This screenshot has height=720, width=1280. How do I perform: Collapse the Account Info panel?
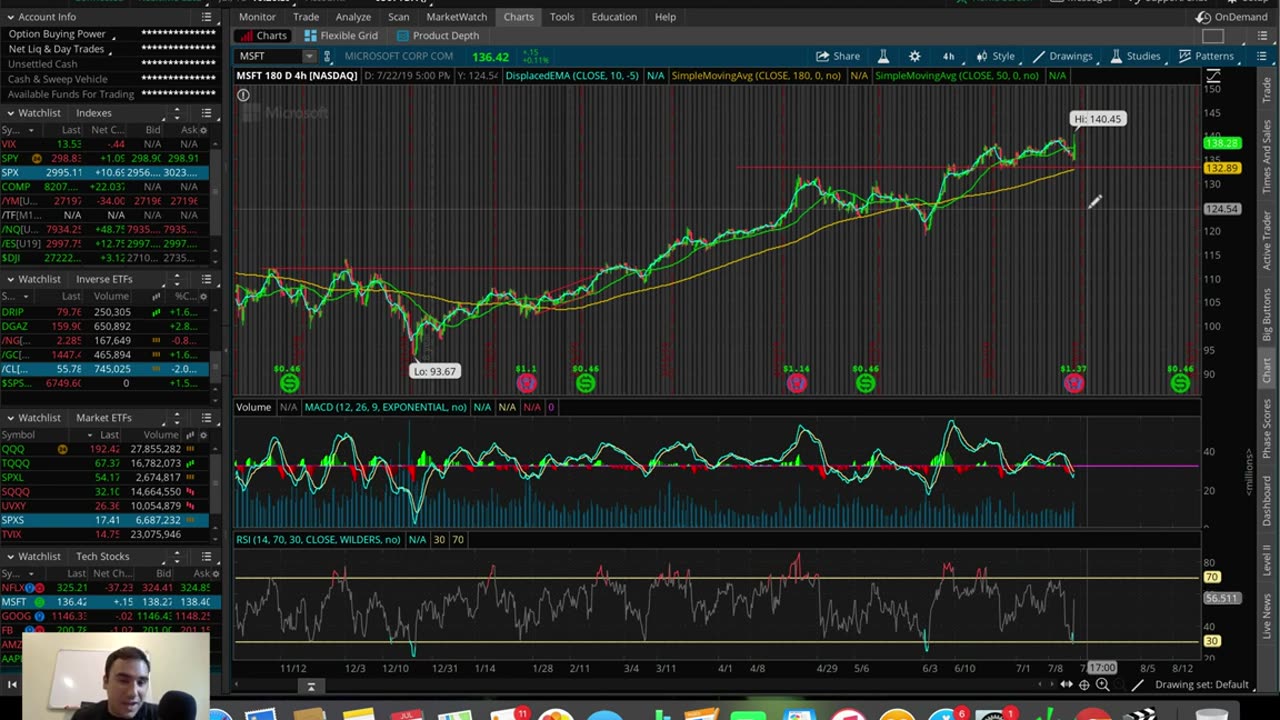point(10,17)
